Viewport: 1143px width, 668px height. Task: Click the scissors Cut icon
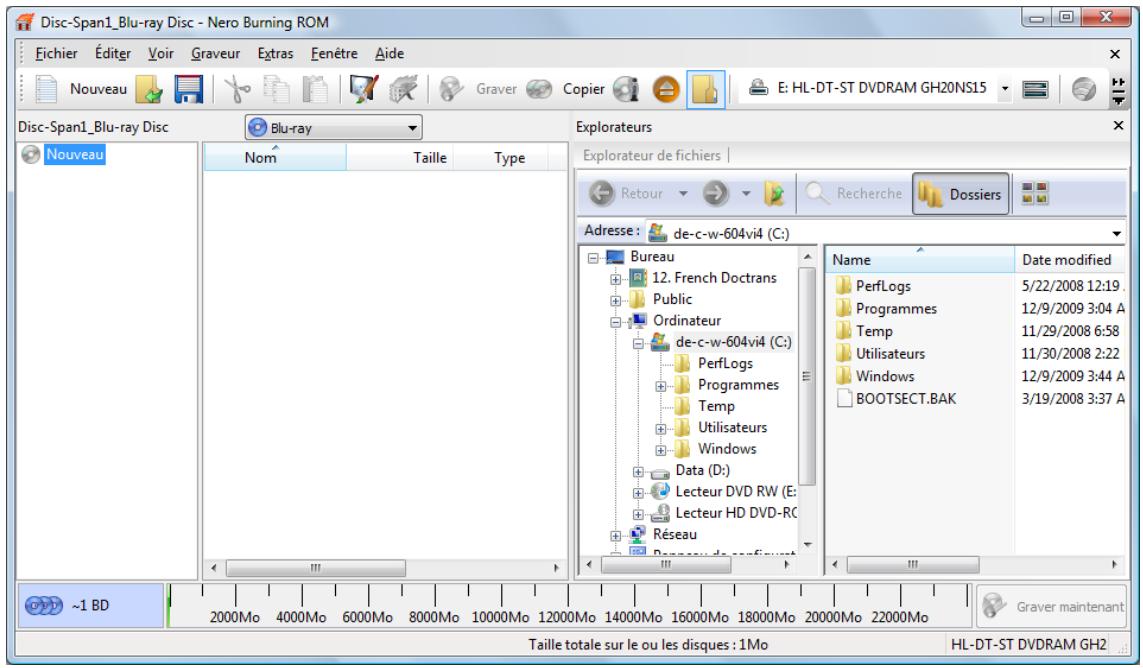237,89
